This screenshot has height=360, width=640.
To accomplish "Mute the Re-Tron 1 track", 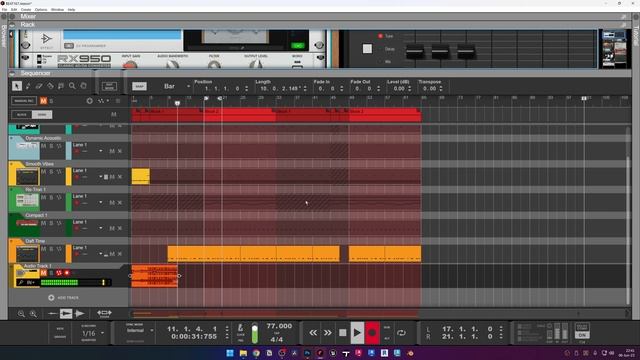I will pos(44,198).
